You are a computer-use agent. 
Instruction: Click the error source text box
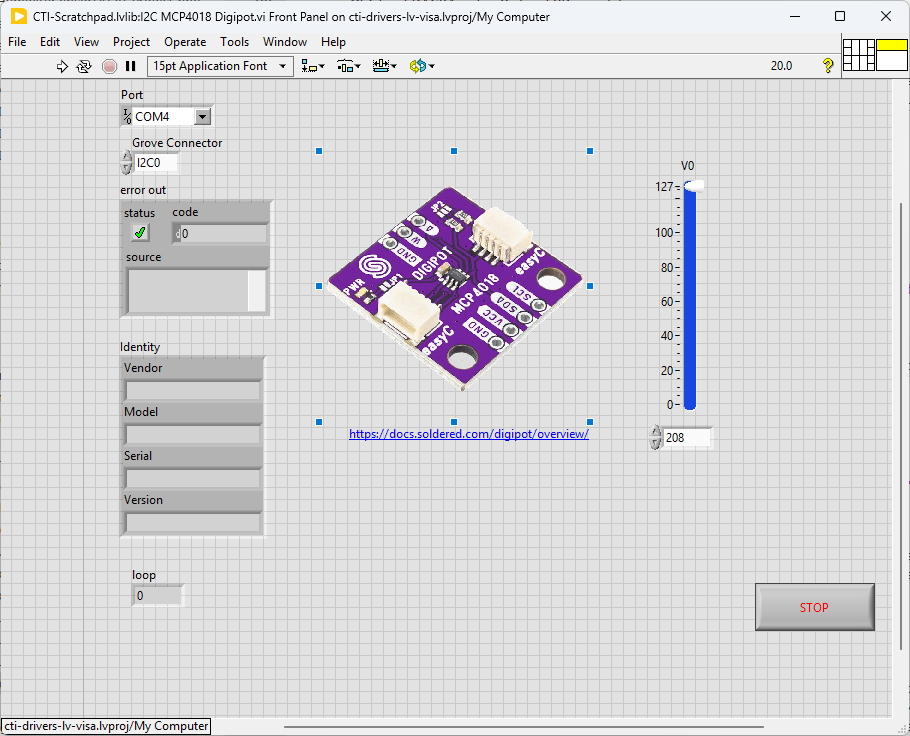[x=188, y=291]
